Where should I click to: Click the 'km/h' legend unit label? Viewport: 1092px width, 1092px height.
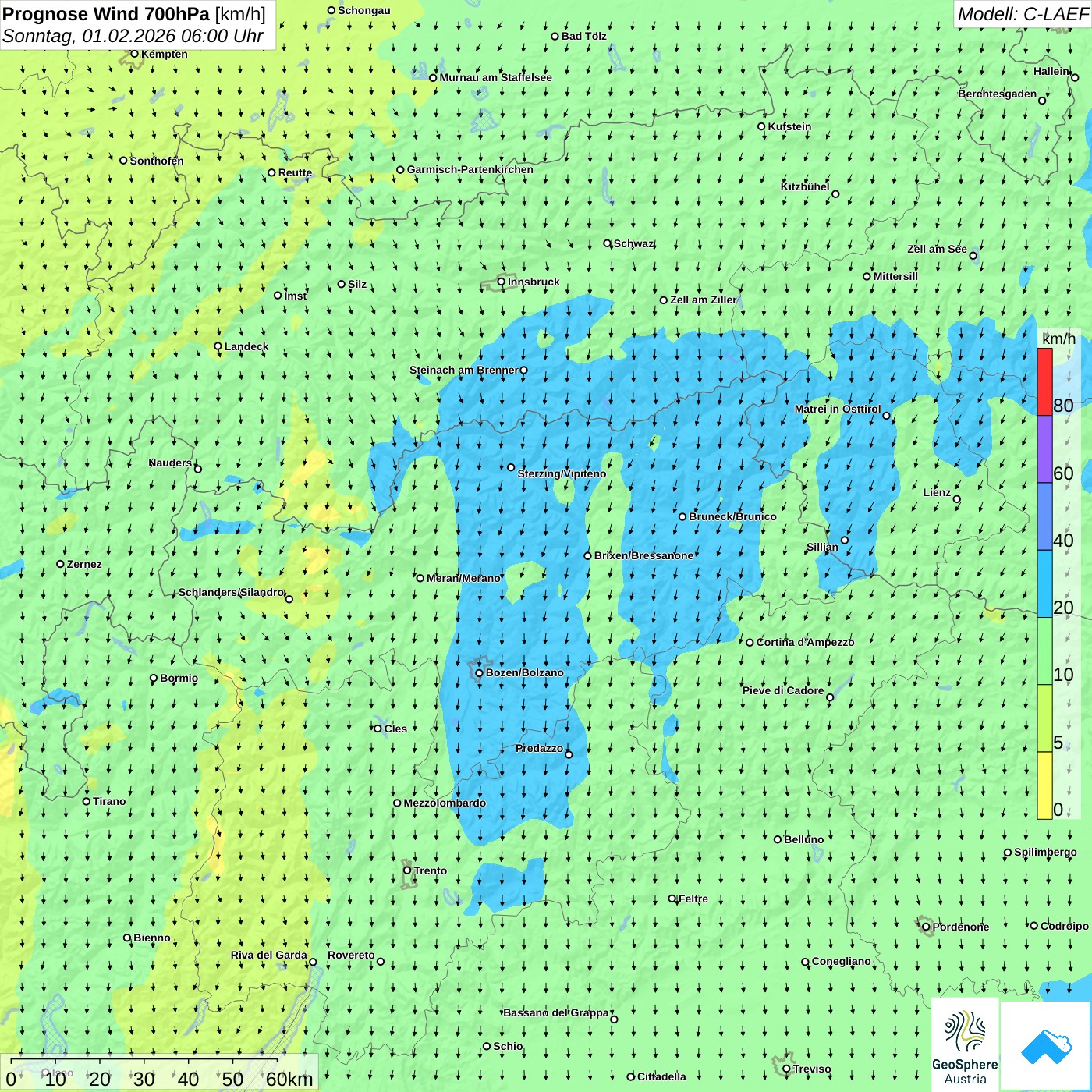tap(1058, 339)
